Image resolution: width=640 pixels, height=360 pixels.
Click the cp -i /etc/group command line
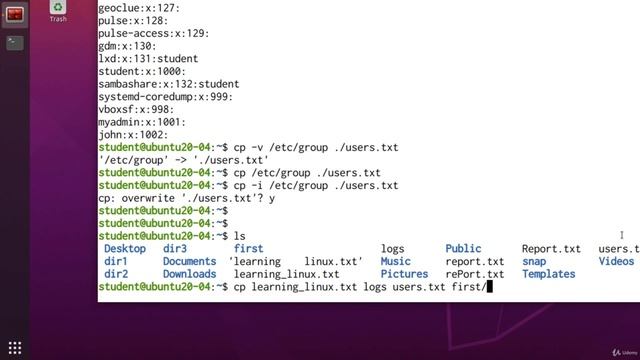pyautogui.click(x=248, y=185)
